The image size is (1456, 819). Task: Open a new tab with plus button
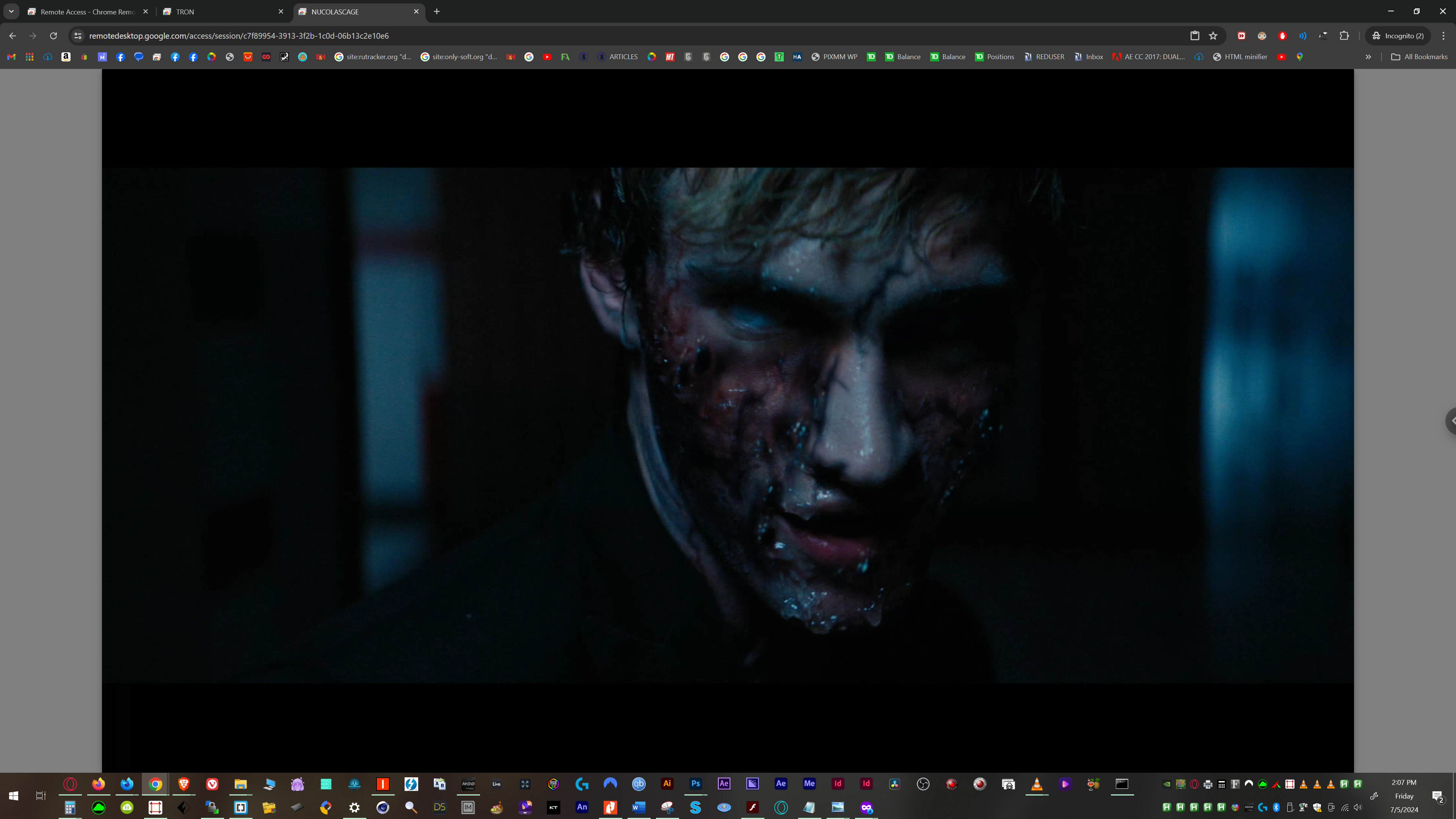(436, 11)
